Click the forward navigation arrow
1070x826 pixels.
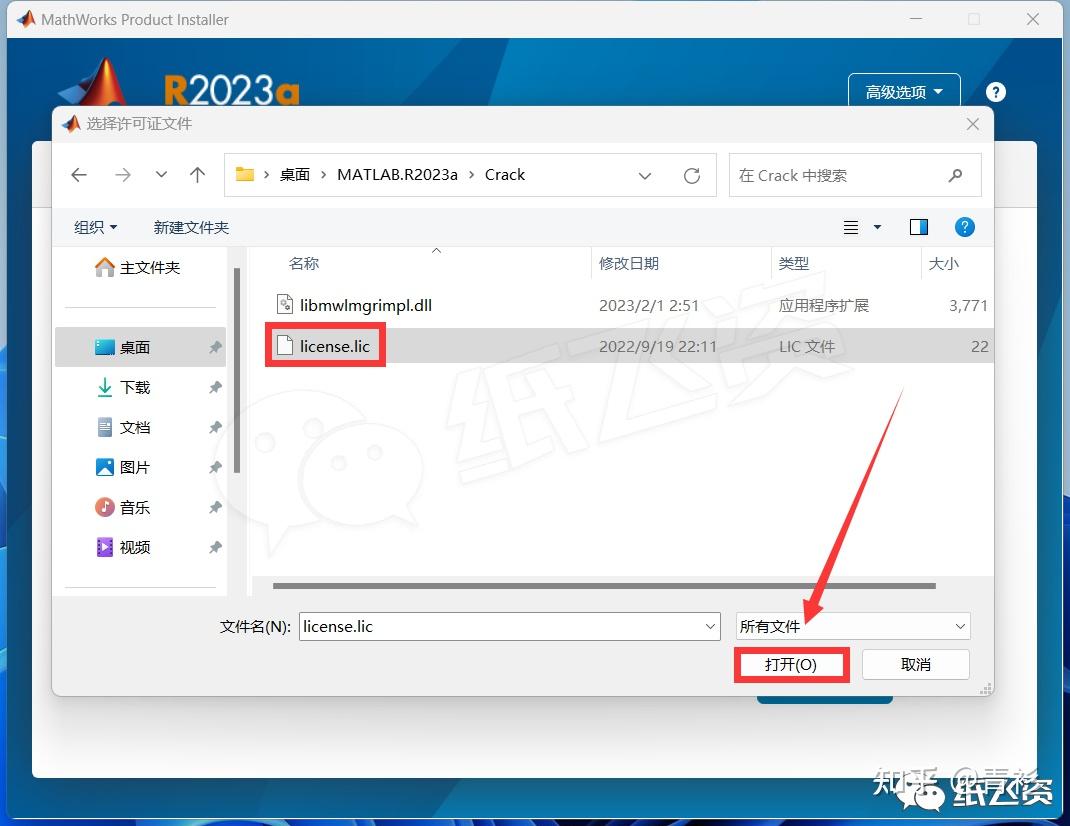pyautogui.click(x=122, y=174)
